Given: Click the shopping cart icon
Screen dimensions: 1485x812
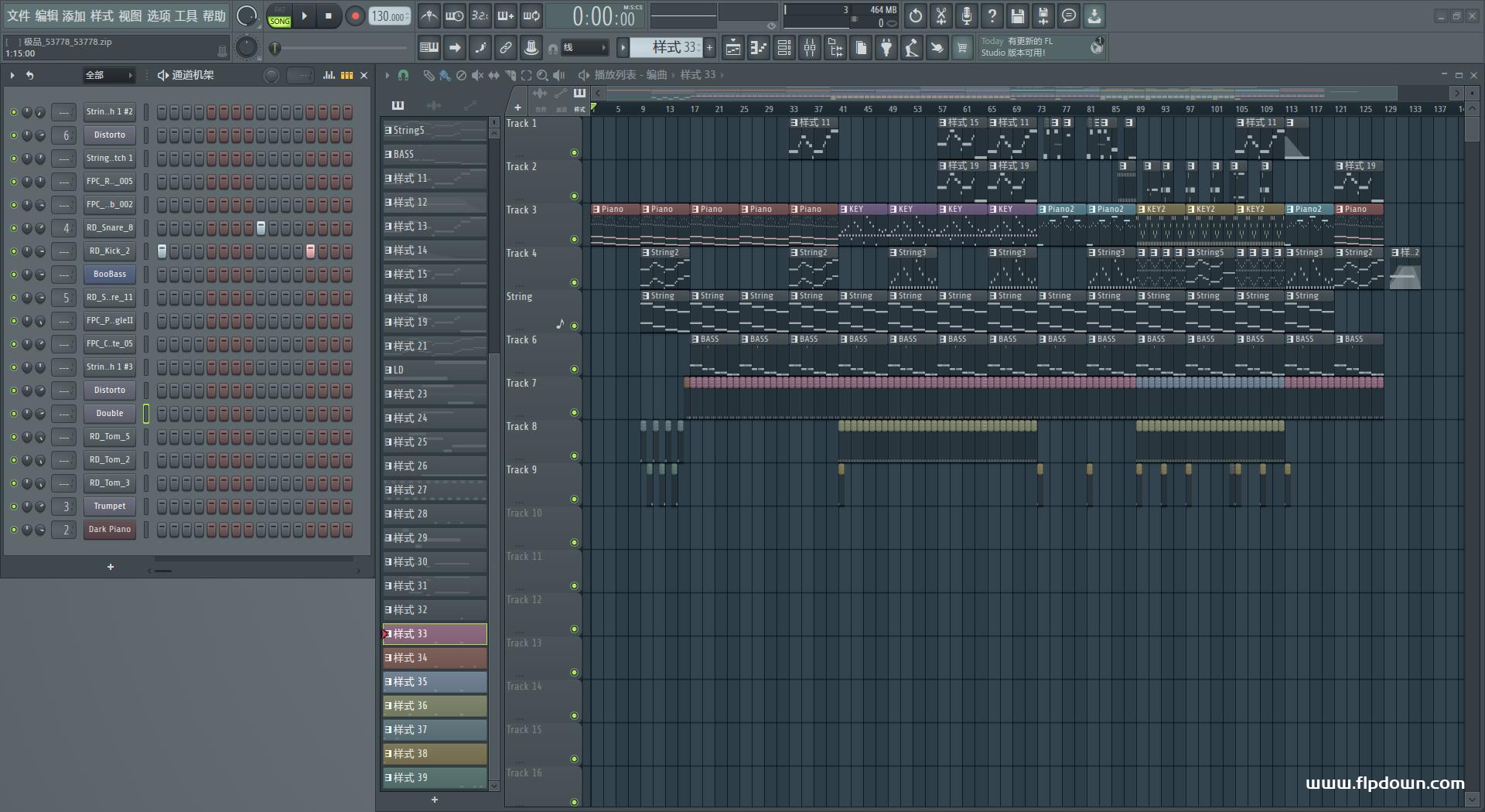Looking at the screenshot, I should tap(962, 48).
